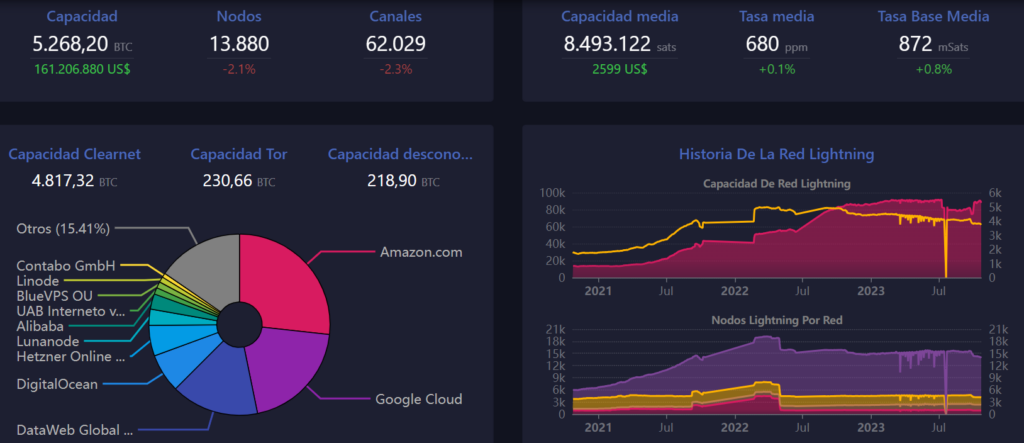The height and width of the screenshot is (443, 1024).
Task: Open the Historia De La Red Lightning link
Action: [x=776, y=154]
